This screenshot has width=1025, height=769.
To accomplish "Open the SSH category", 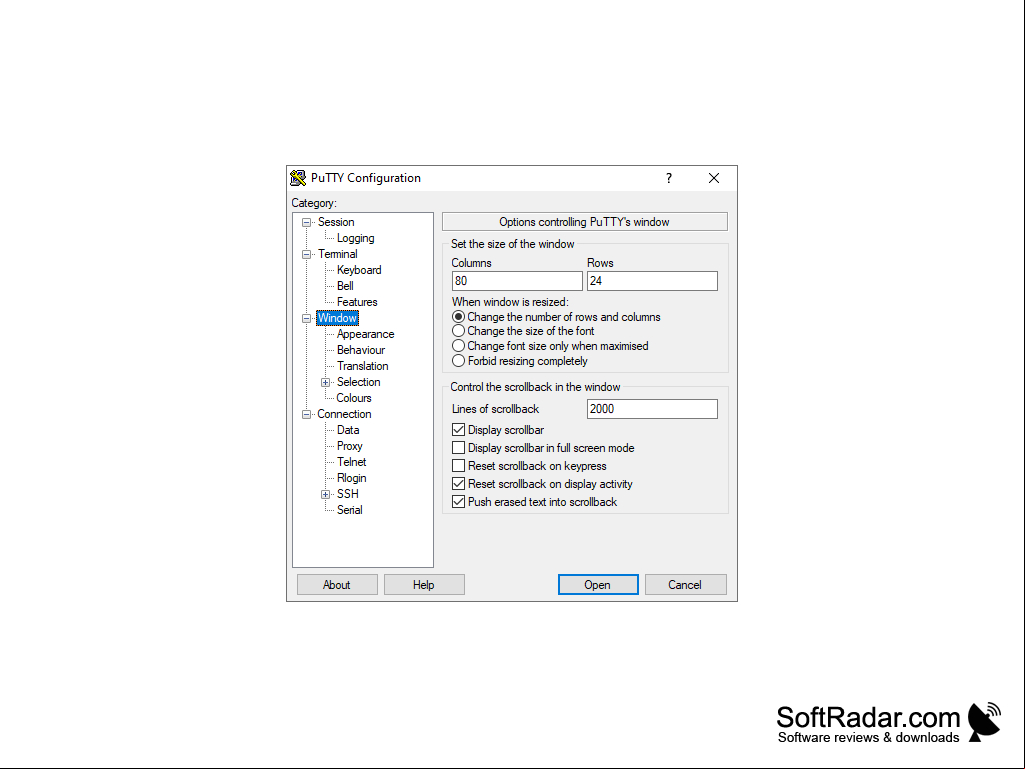I will click(348, 494).
